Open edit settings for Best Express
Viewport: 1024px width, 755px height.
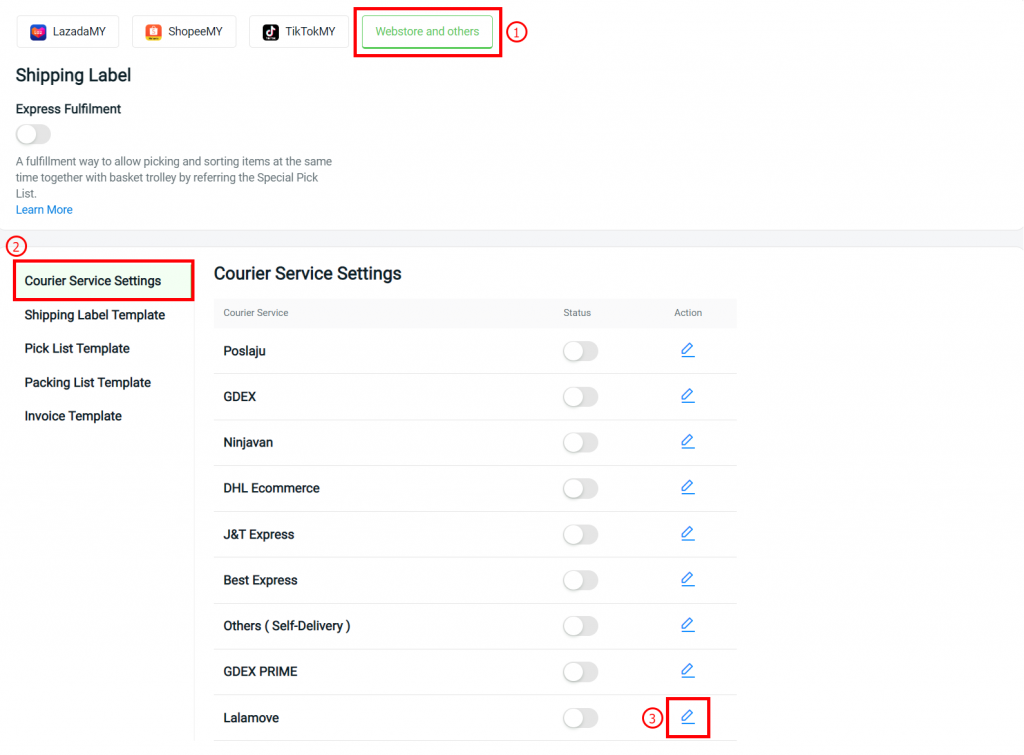pos(687,579)
